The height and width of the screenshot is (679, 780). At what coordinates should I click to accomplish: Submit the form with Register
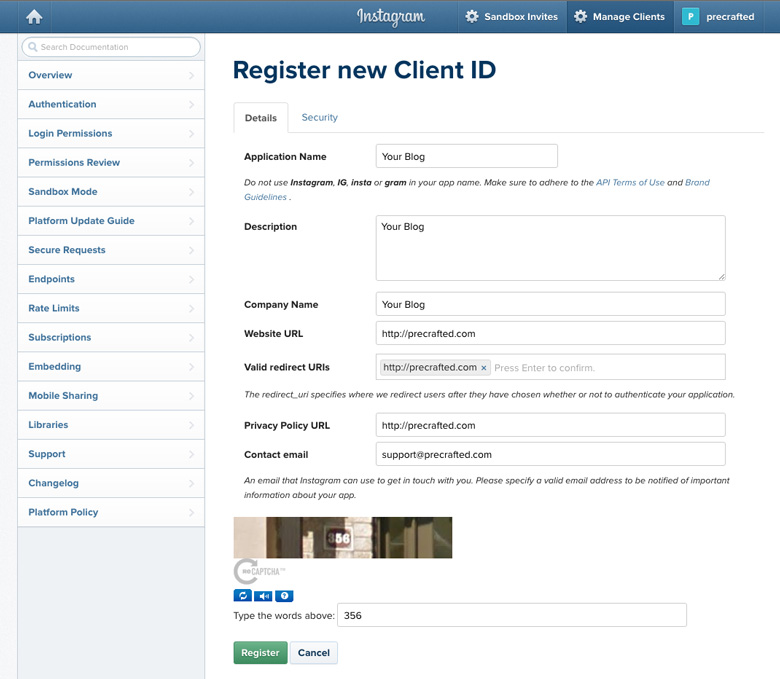pos(260,653)
